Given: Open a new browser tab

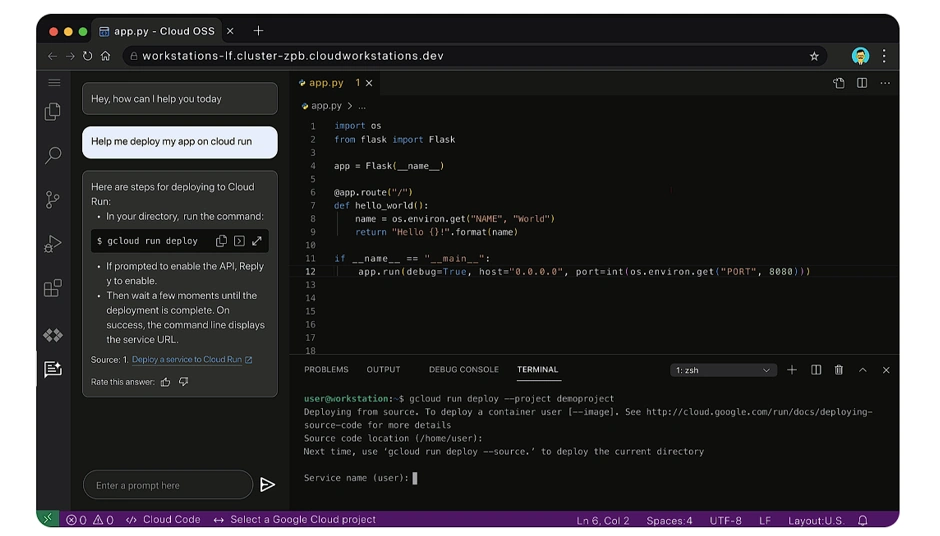Looking at the screenshot, I should (258, 31).
